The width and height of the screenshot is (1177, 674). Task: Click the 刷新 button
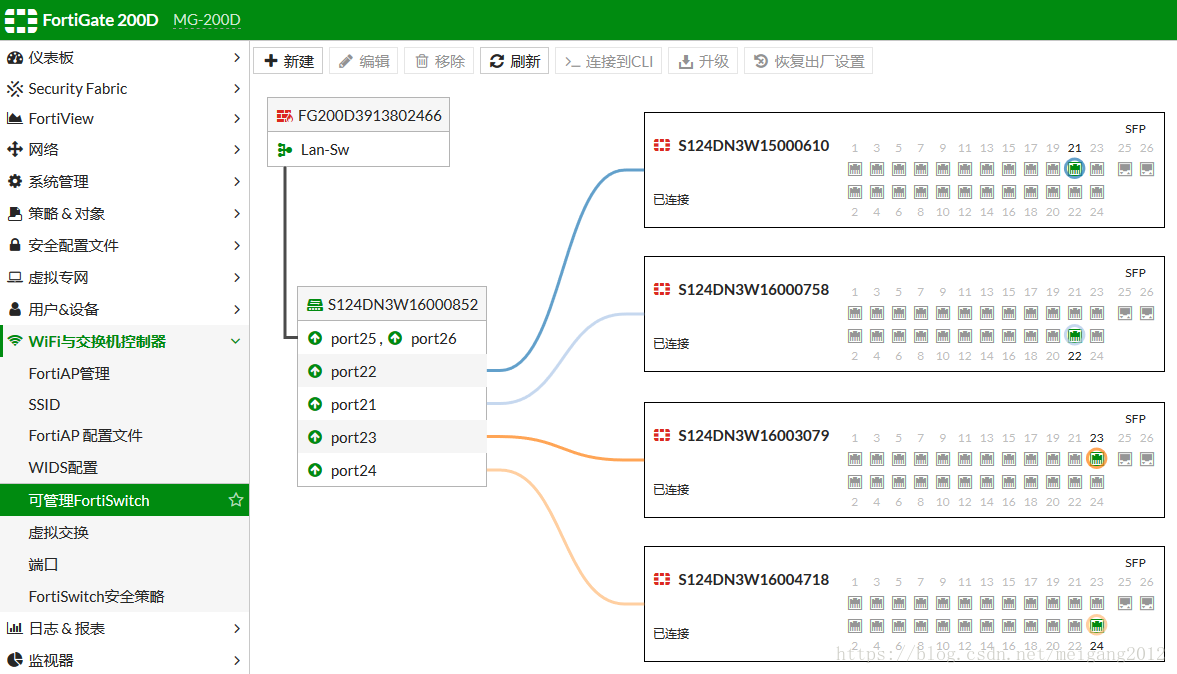click(x=515, y=61)
